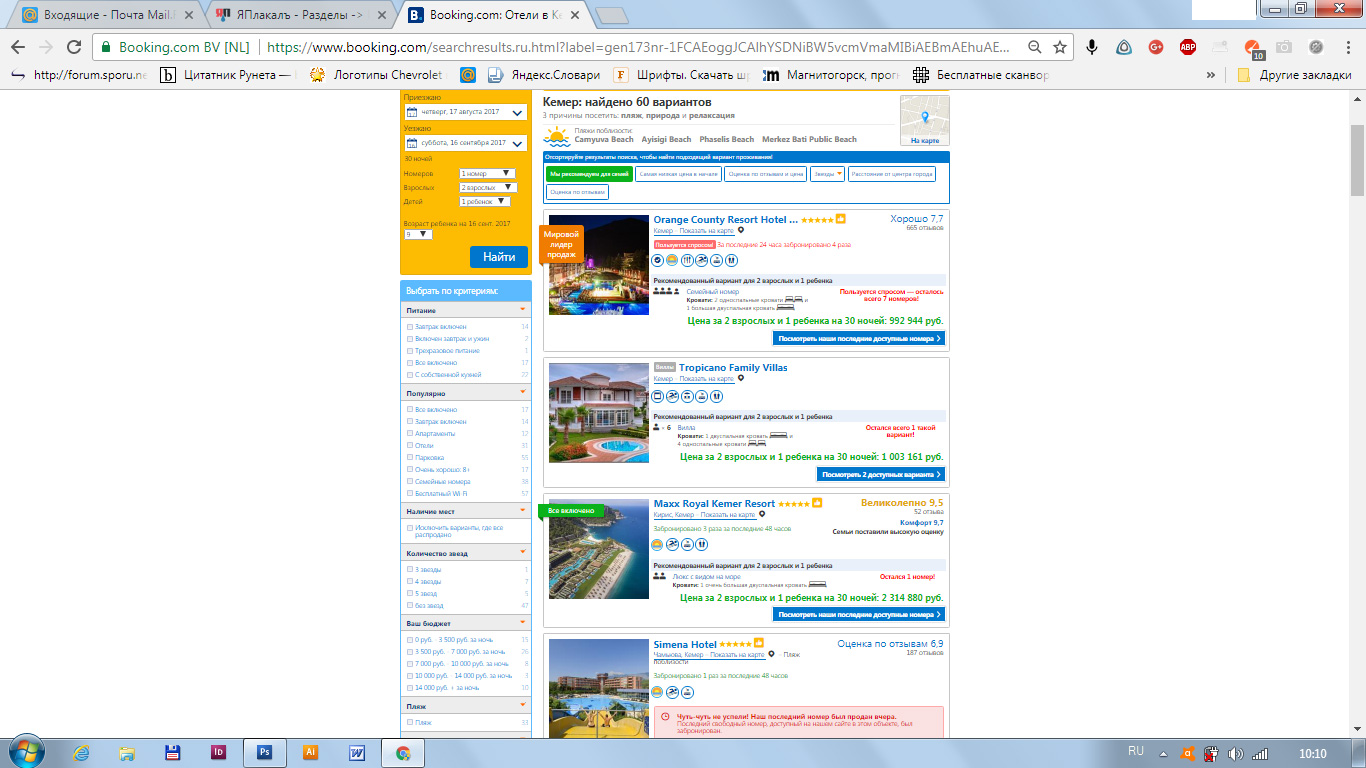Open Adobe InDesign from the taskbar
1366x768 pixels.
pos(218,753)
